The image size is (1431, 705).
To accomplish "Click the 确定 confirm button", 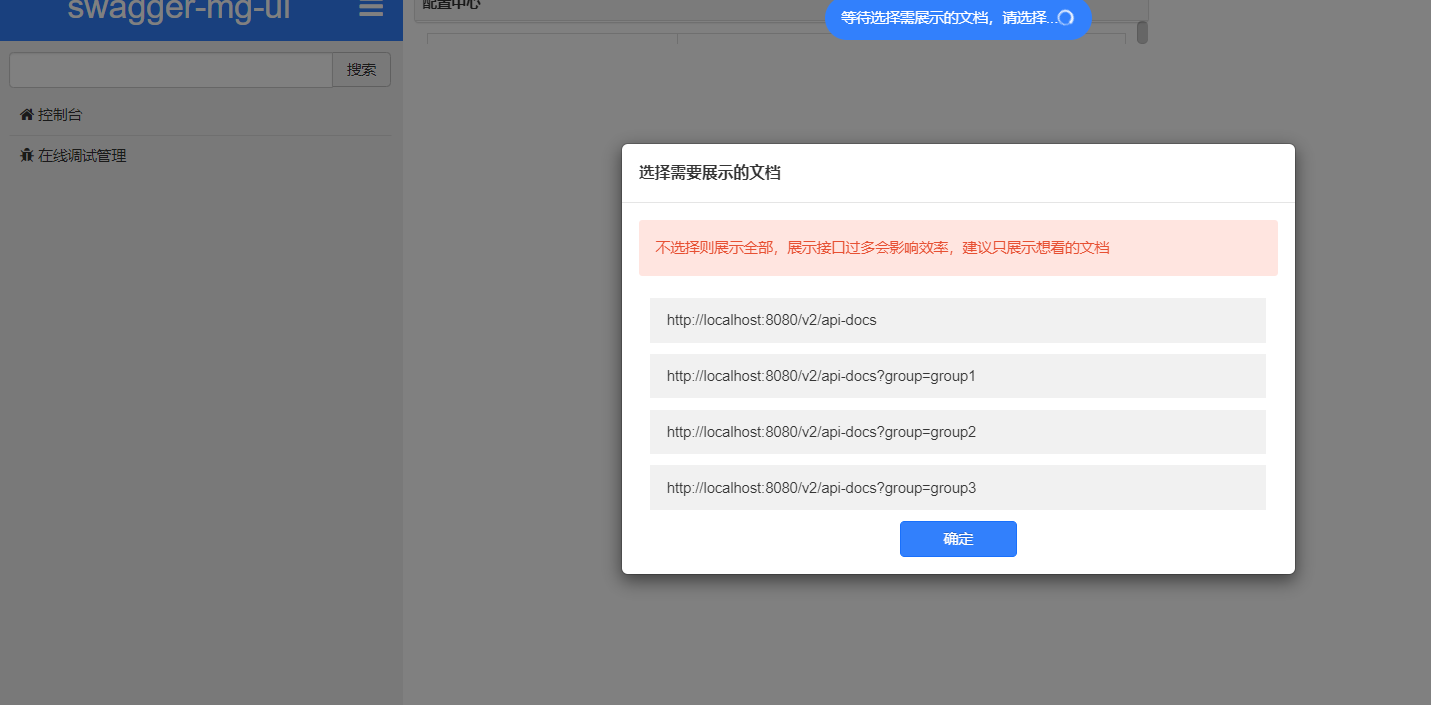I will click(957, 538).
